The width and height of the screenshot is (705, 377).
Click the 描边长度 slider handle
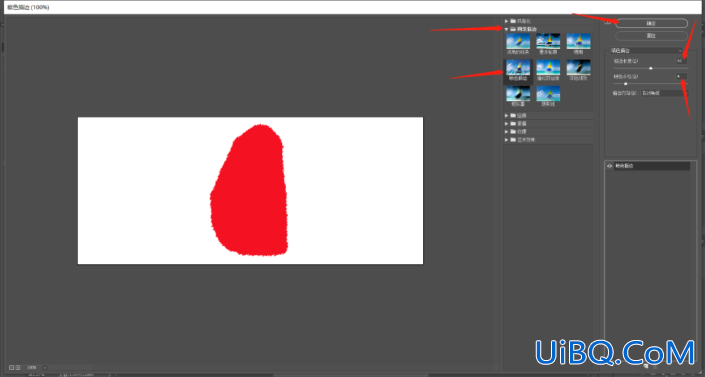click(651, 68)
